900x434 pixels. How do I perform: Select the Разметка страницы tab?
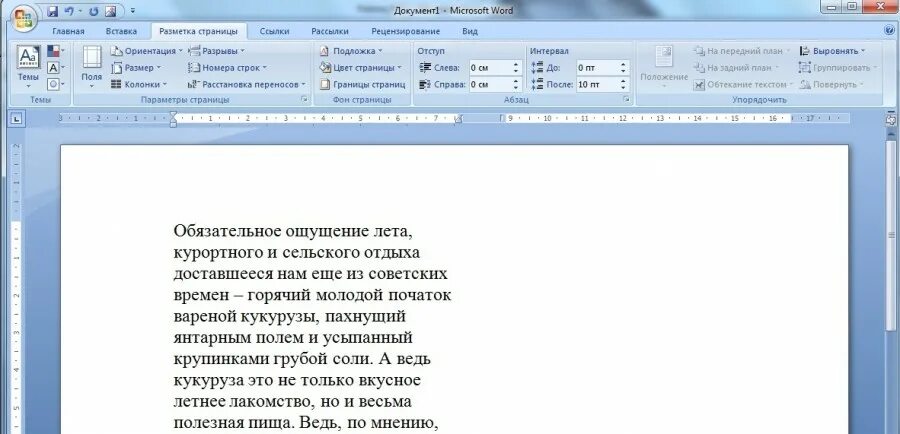click(198, 32)
